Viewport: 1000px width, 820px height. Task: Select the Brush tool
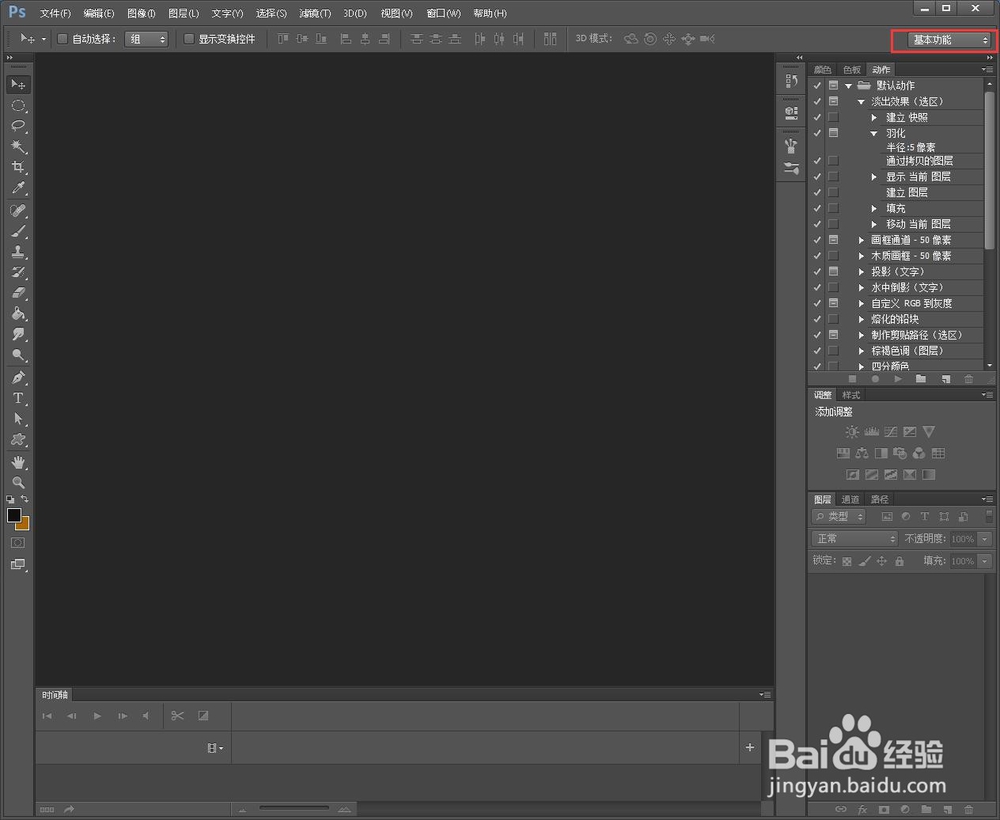point(18,231)
